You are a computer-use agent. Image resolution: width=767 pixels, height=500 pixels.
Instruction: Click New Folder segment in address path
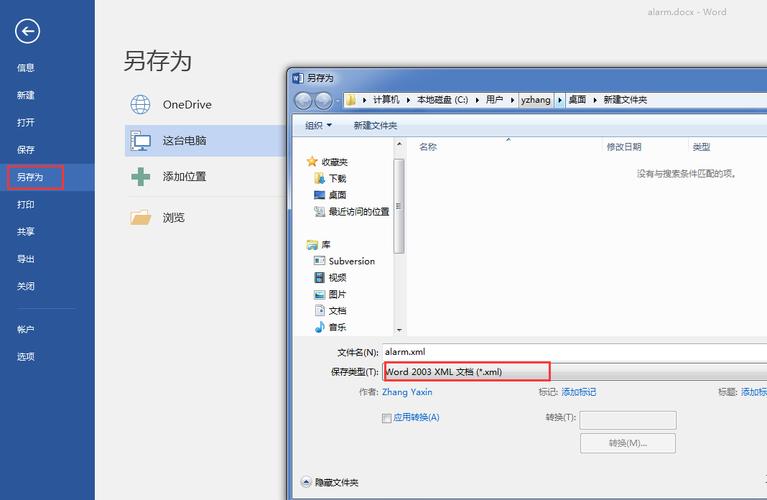coord(625,100)
